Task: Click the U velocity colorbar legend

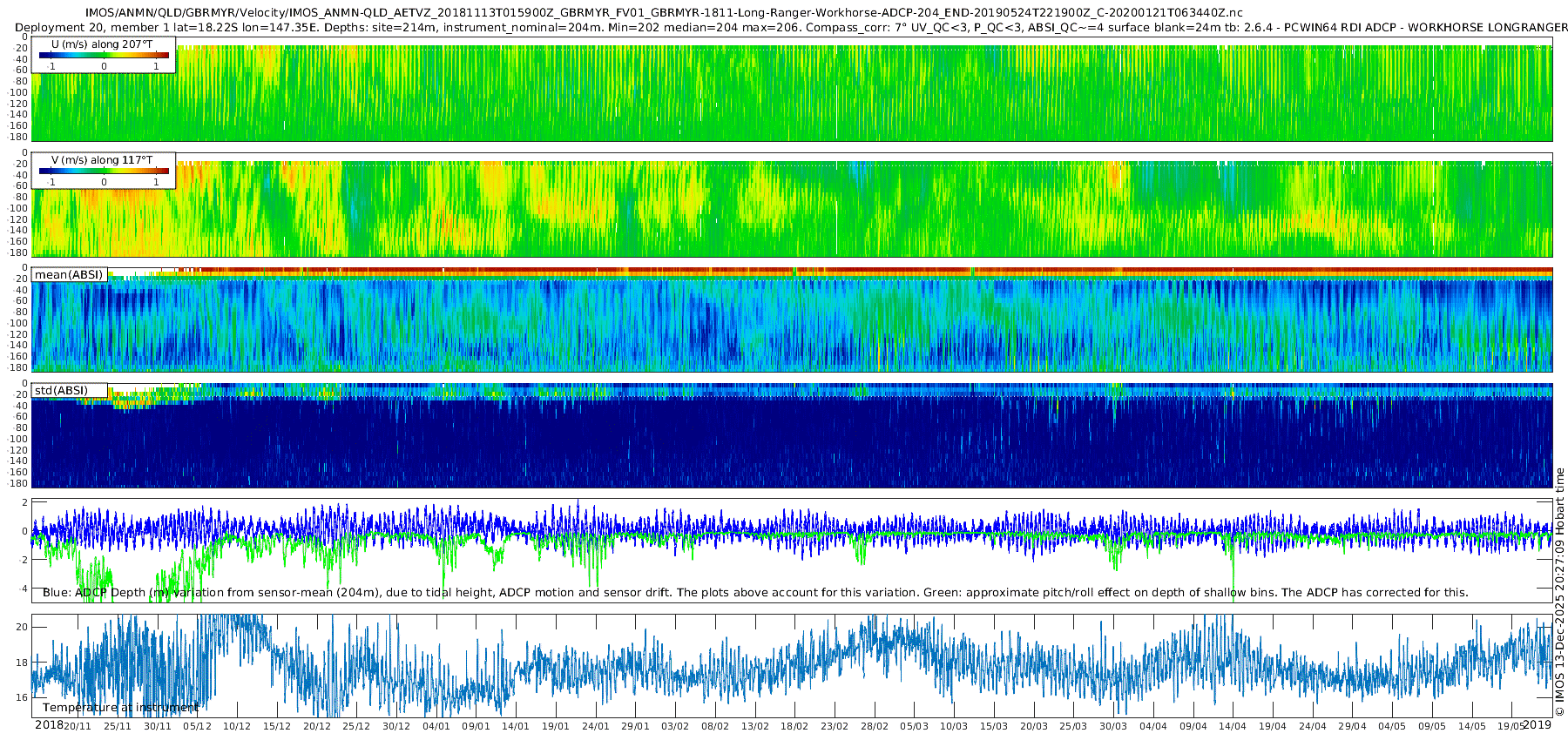Action: click(x=104, y=55)
